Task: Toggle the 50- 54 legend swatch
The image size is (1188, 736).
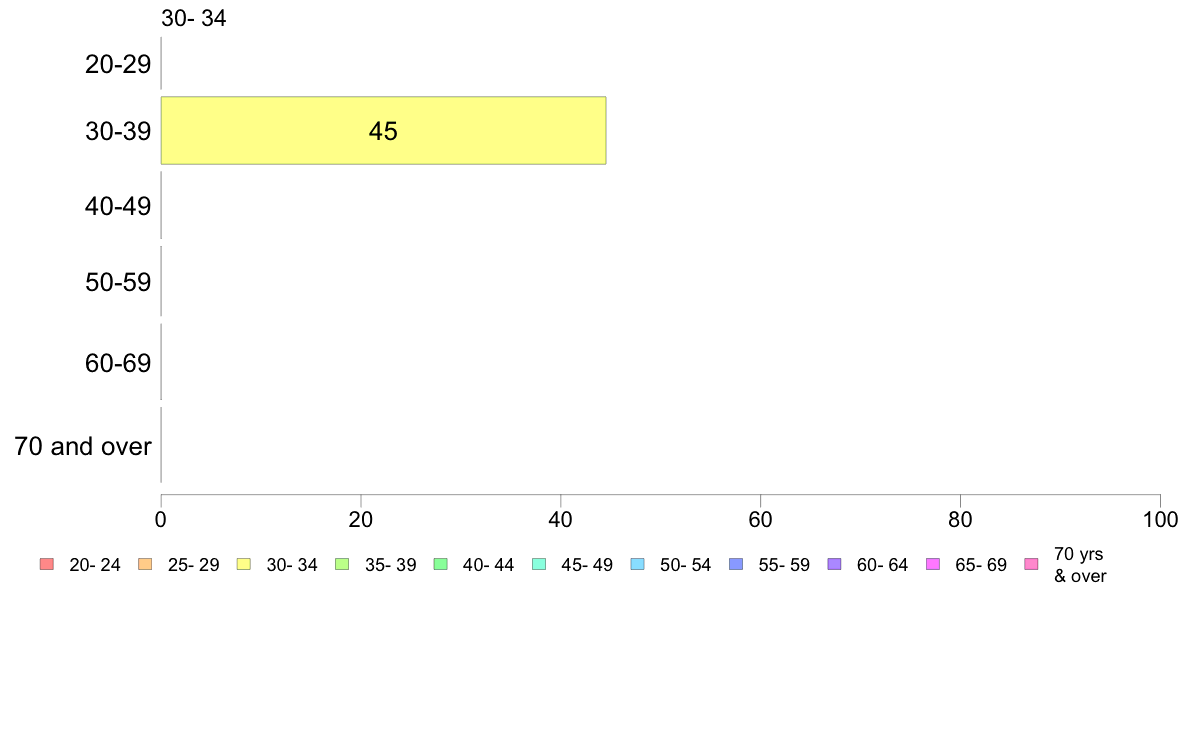Action: 637,564
